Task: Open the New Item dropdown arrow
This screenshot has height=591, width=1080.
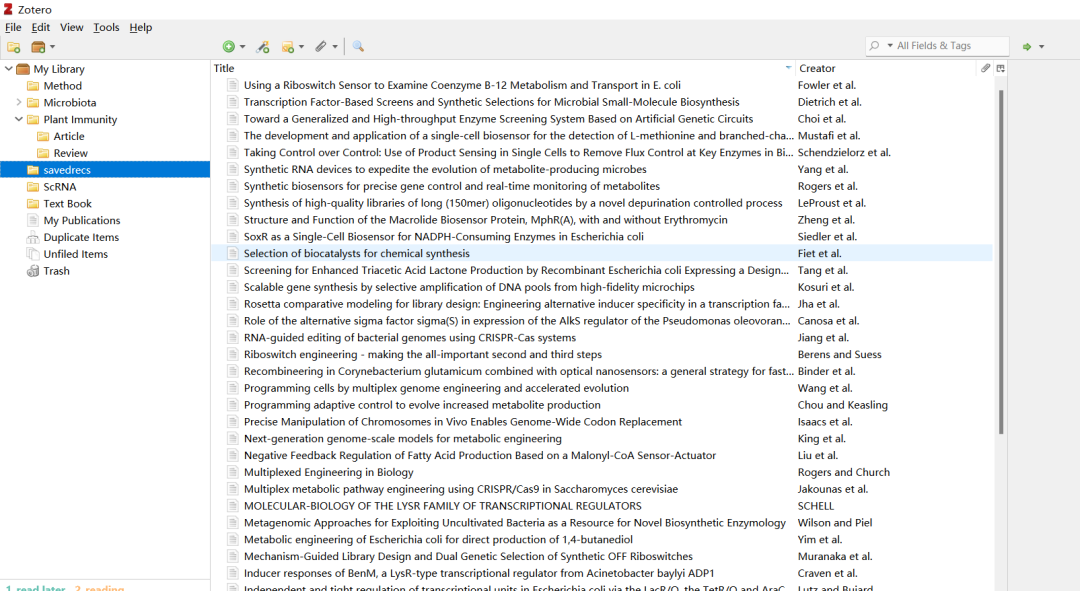Action: pyautogui.click(x=242, y=47)
